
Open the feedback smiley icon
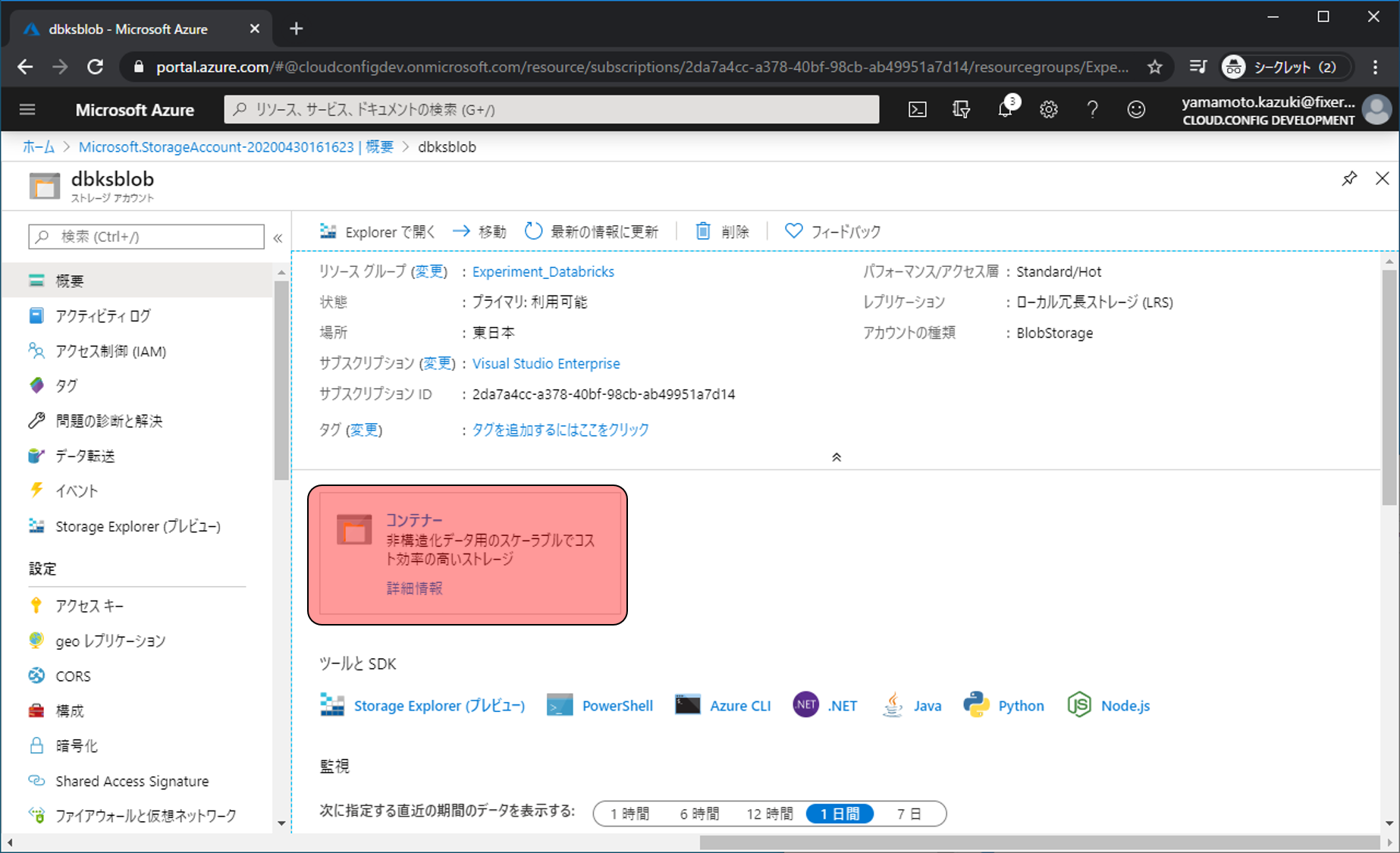pyautogui.click(x=1136, y=110)
